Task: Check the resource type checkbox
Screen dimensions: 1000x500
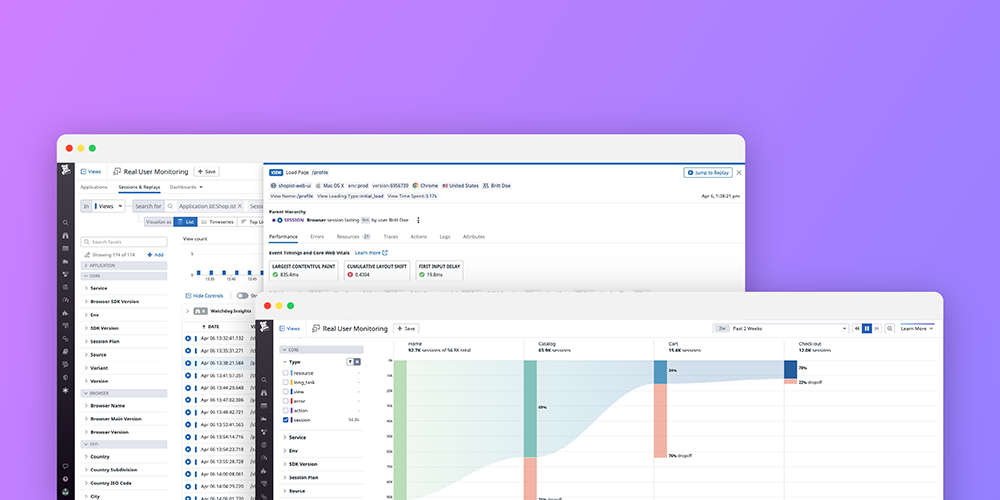Action: tap(286, 373)
